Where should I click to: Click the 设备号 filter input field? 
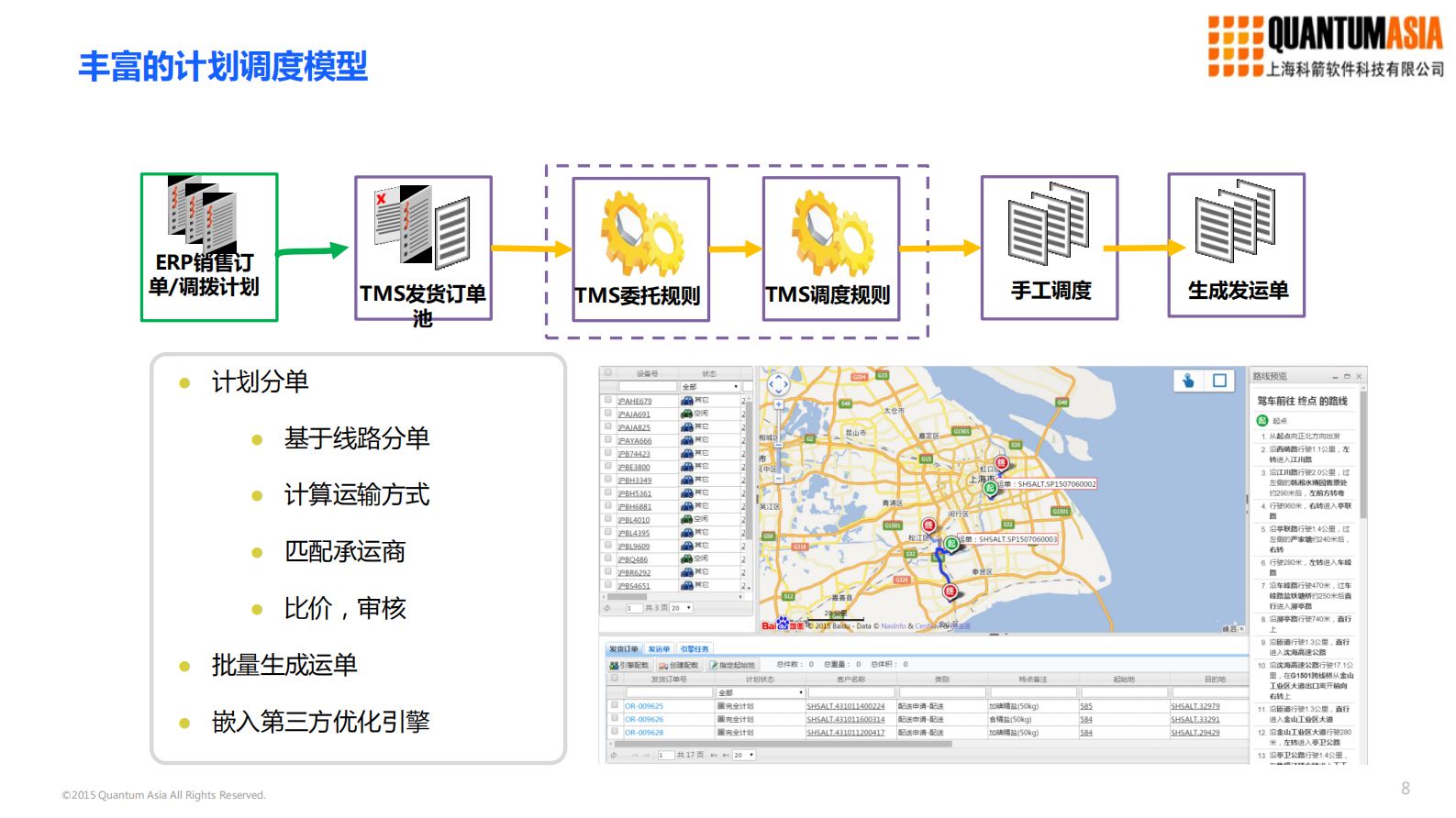648,387
